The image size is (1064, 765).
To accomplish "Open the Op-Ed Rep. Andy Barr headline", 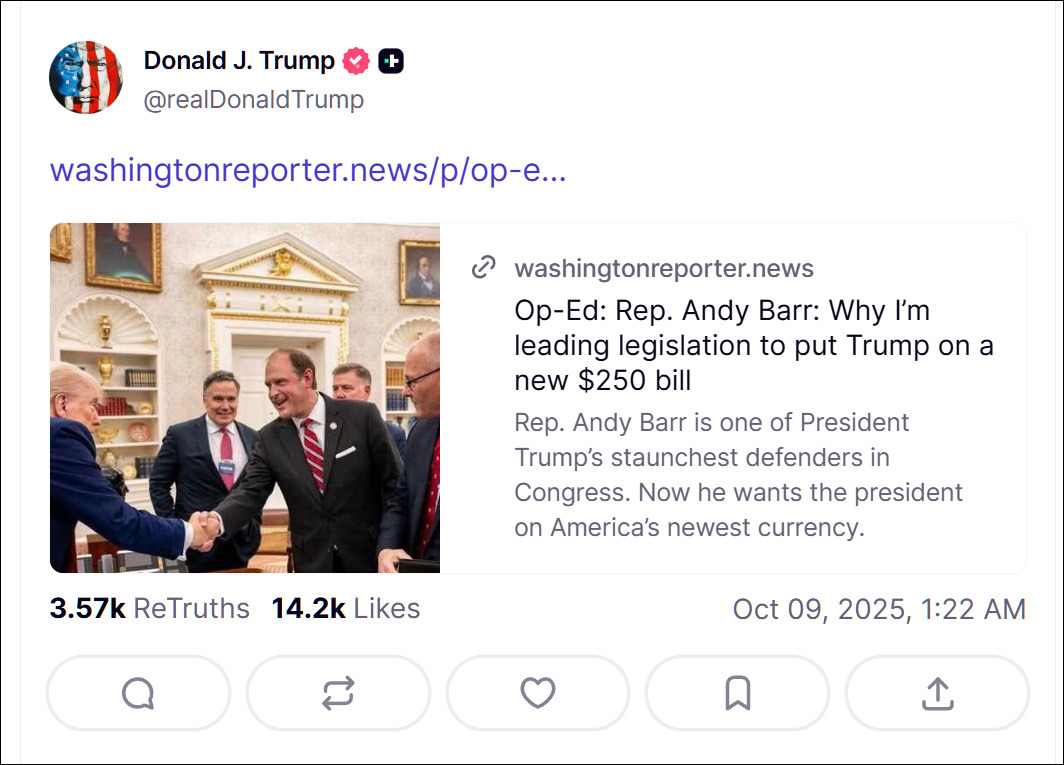I will (753, 345).
